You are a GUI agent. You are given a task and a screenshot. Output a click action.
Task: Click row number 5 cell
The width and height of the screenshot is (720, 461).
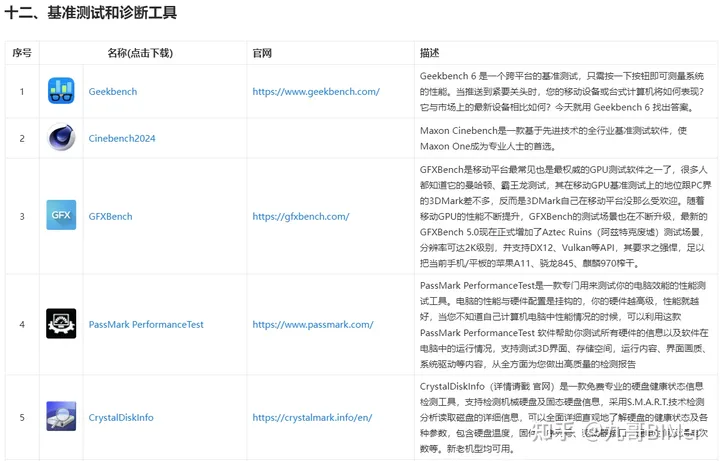[x=22, y=417]
